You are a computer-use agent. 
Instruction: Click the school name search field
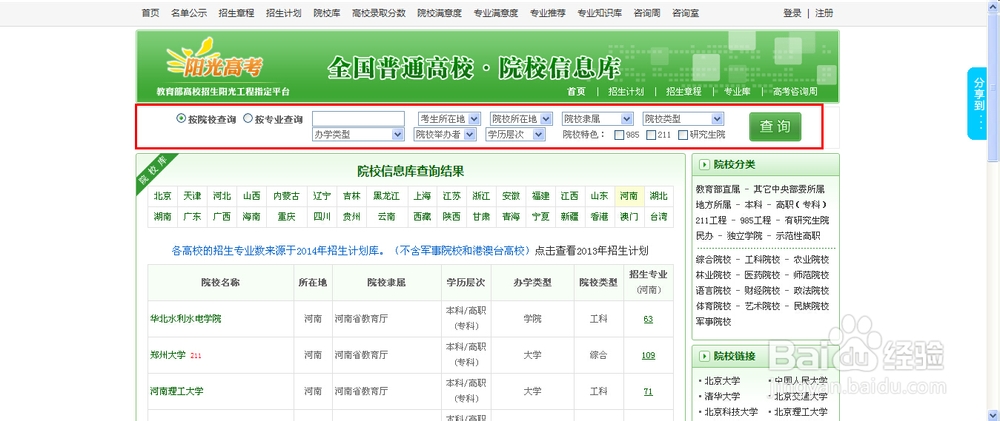tap(358, 119)
